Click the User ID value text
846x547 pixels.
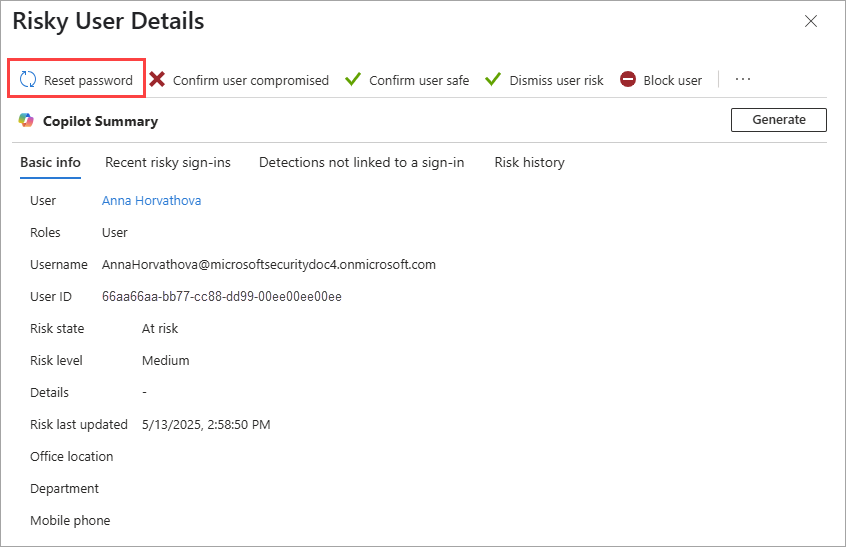tap(222, 297)
